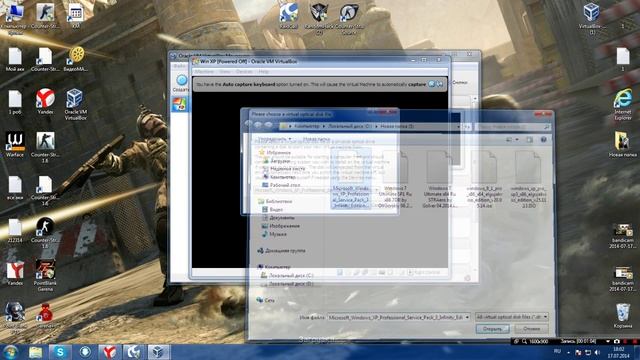
Task: Open the View menu in Win XP window
Action: point(225,71)
